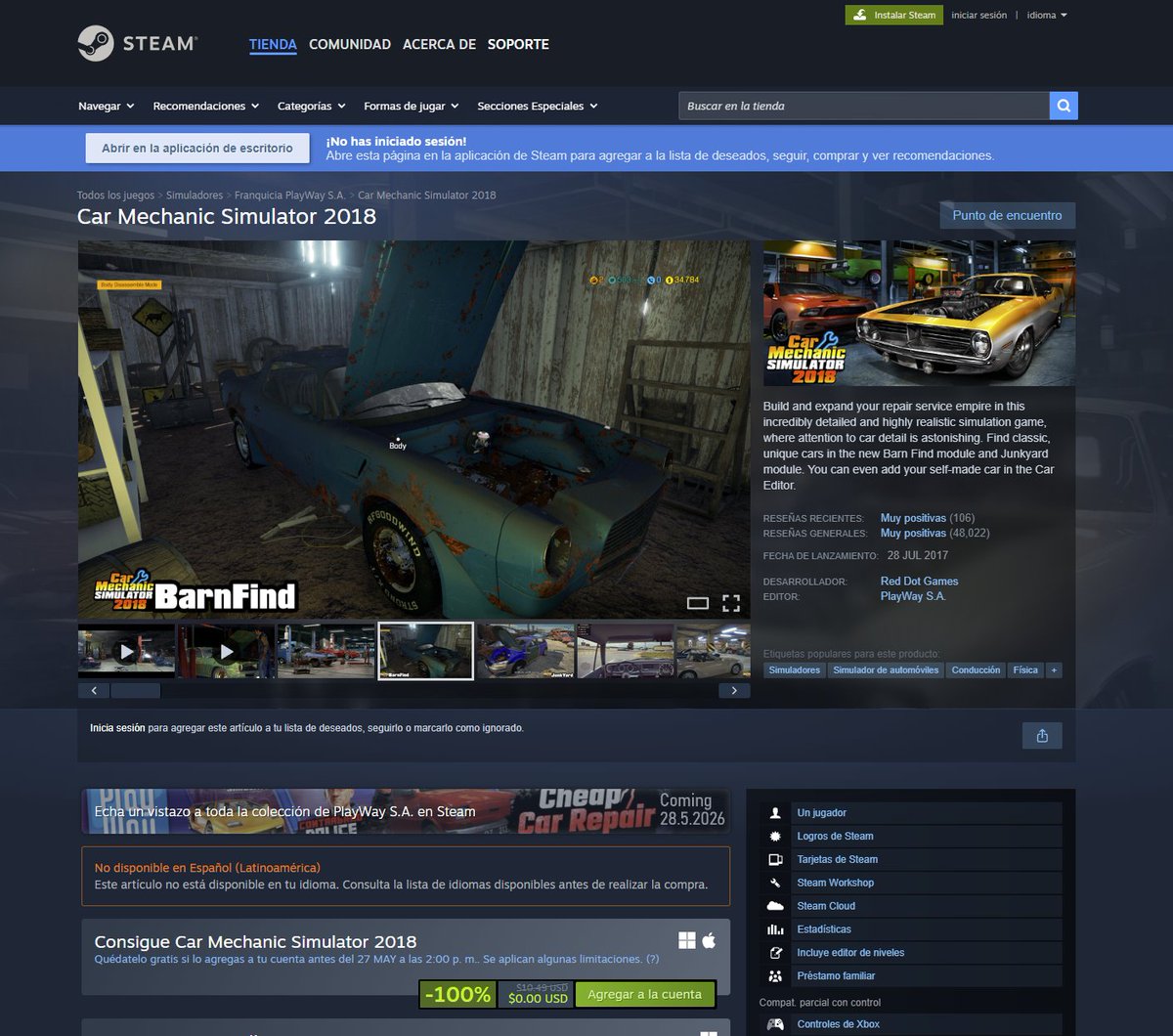Click breadcrumb Franquicia PlayWay S.A.

pos(290,195)
